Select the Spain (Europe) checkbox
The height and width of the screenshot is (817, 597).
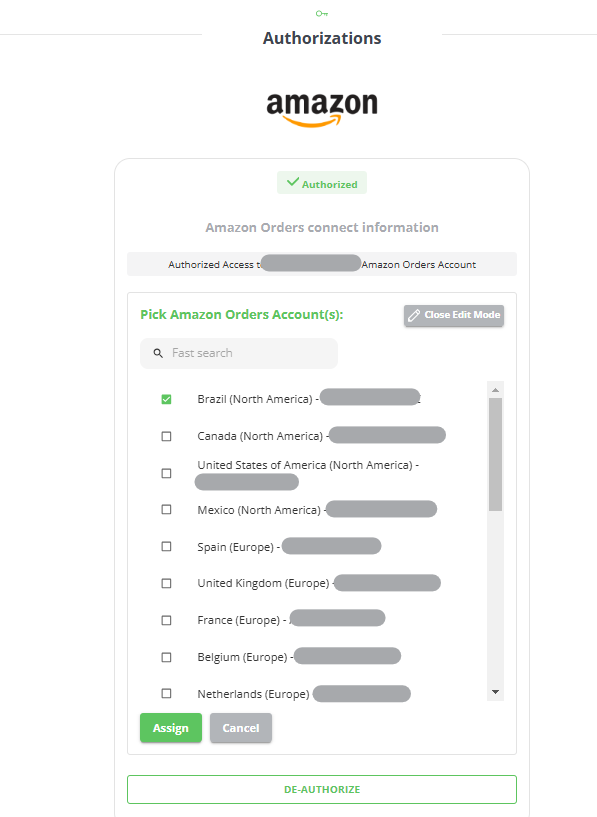(x=166, y=546)
